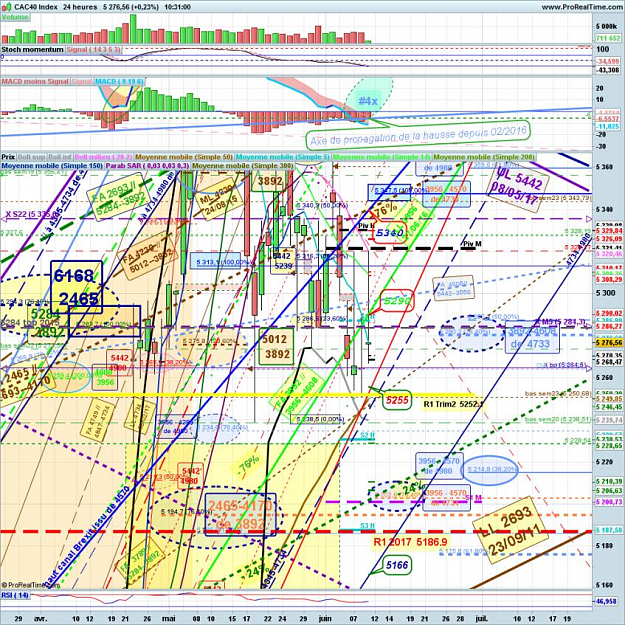Click the Boll inf indicator label
The height and width of the screenshot is (625, 625).
pos(60,157)
